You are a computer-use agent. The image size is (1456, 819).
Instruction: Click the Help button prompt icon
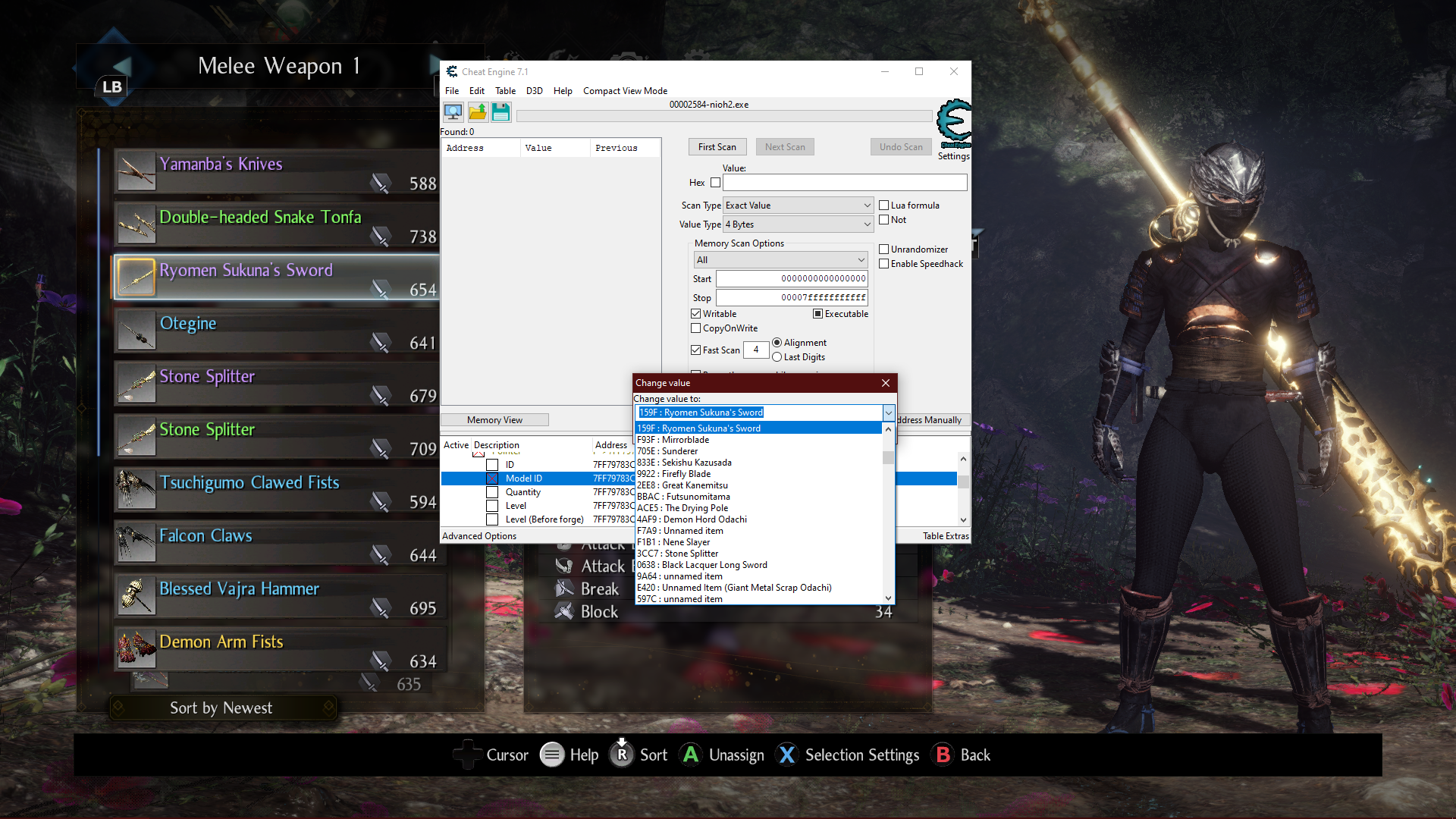pyautogui.click(x=552, y=755)
